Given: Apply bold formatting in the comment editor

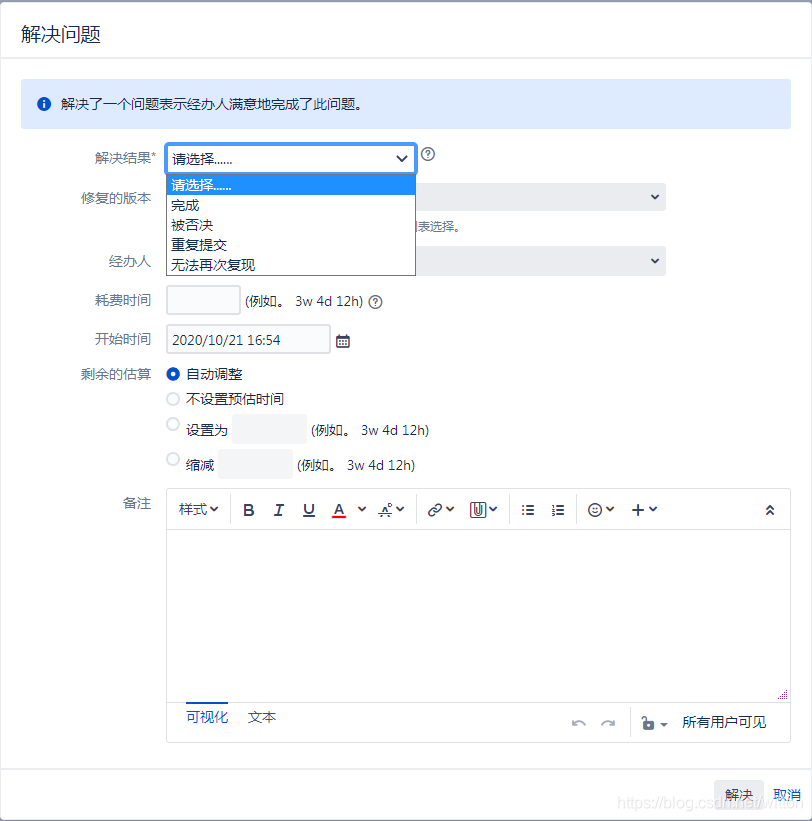Looking at the screenshot, I should click(x=248, y=509).
